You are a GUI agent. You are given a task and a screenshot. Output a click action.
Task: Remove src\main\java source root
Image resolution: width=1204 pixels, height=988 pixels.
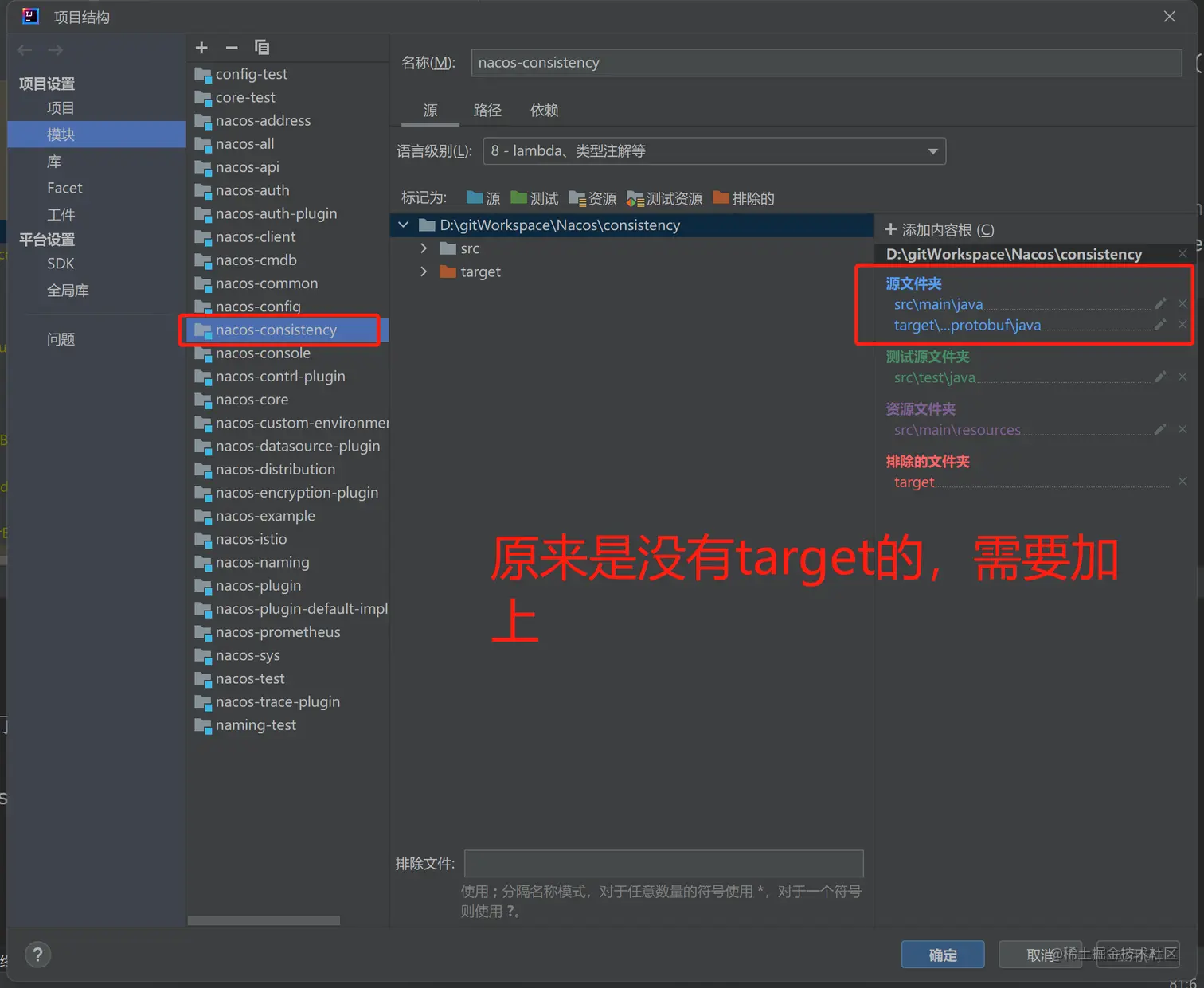point(1182,303)
